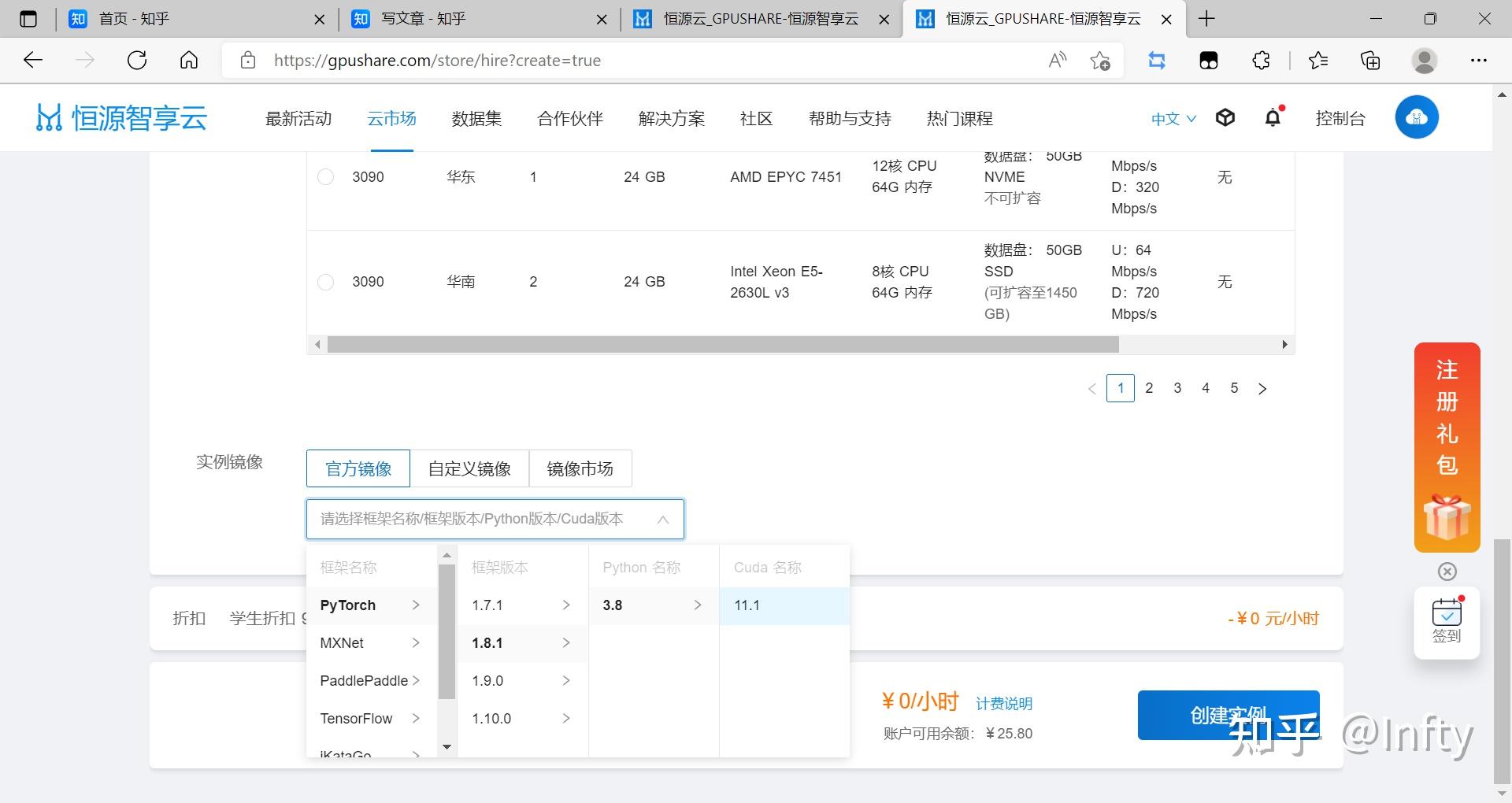The height and width of the screenshot is (803, 1512).
Task: Switch to 自定义镜像 tab
Action: [x=469, y=469]
